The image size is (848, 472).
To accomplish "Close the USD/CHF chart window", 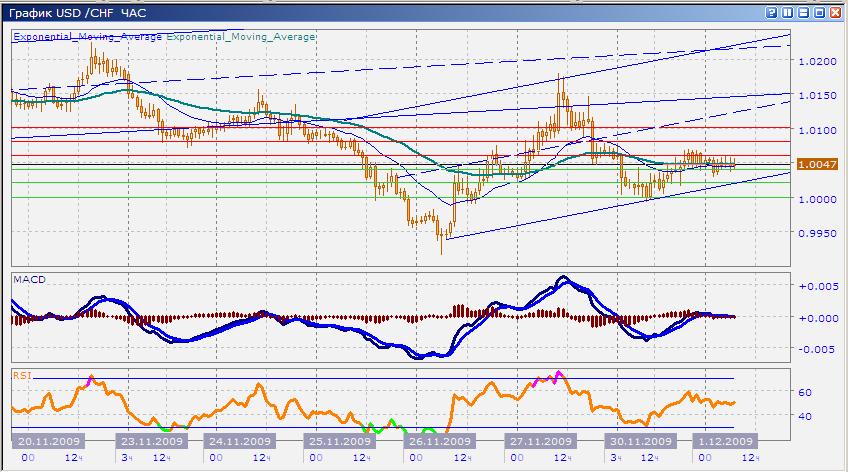I will pos(837,12).
